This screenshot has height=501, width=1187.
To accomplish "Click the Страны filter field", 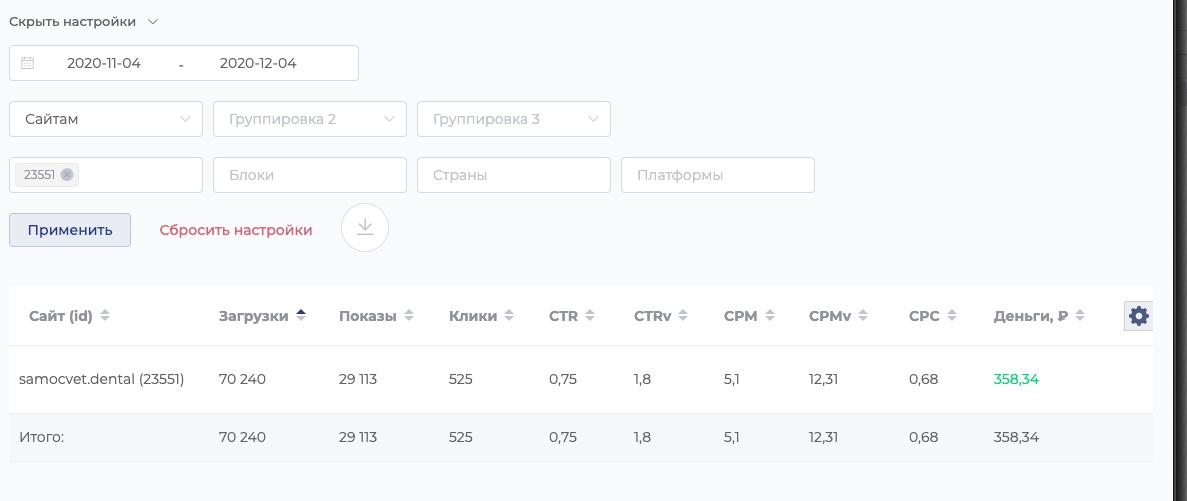I will coord(514,175).
